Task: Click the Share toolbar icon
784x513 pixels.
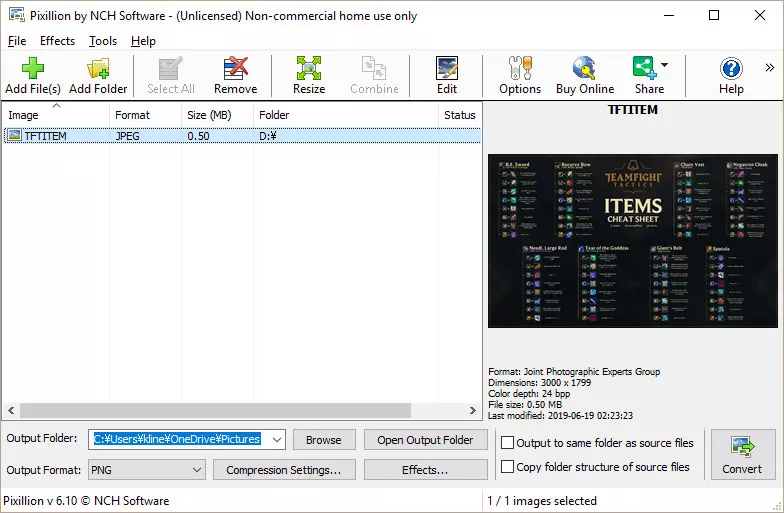Action: pyautogui.click(x=644, y=68)
